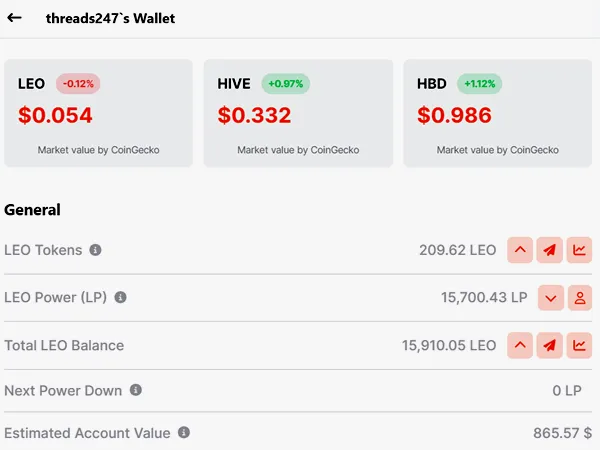
Task: Click the HBD +1.12% change badge
Action: [479, 83]
